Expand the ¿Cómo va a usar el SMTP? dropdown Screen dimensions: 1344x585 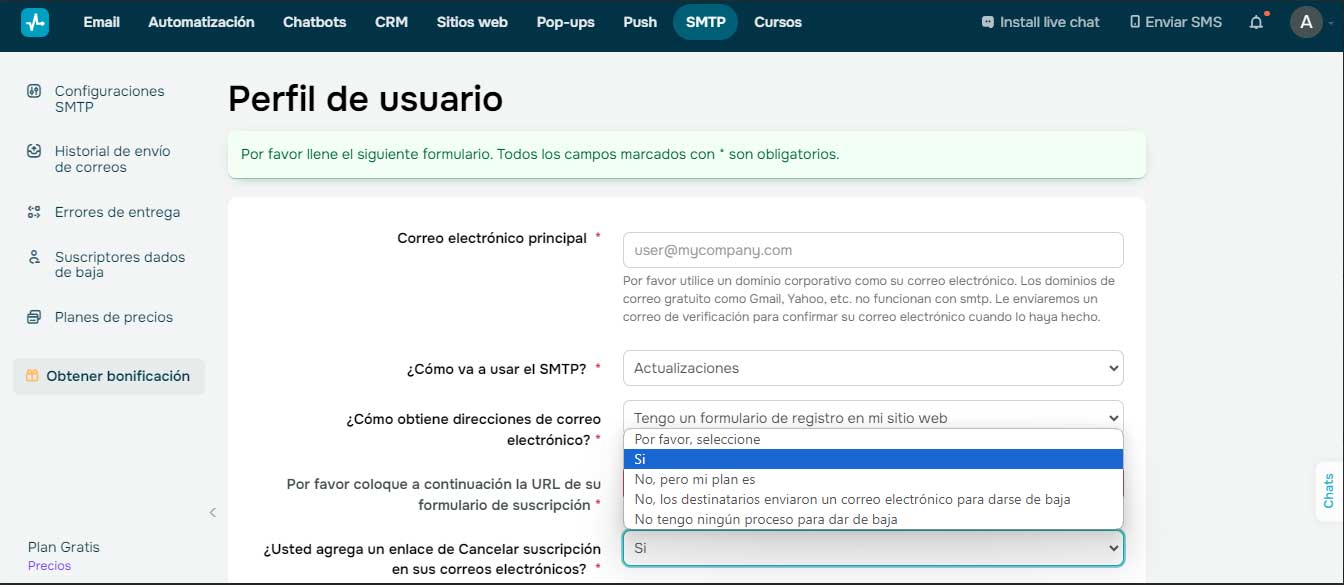[872, 368]
